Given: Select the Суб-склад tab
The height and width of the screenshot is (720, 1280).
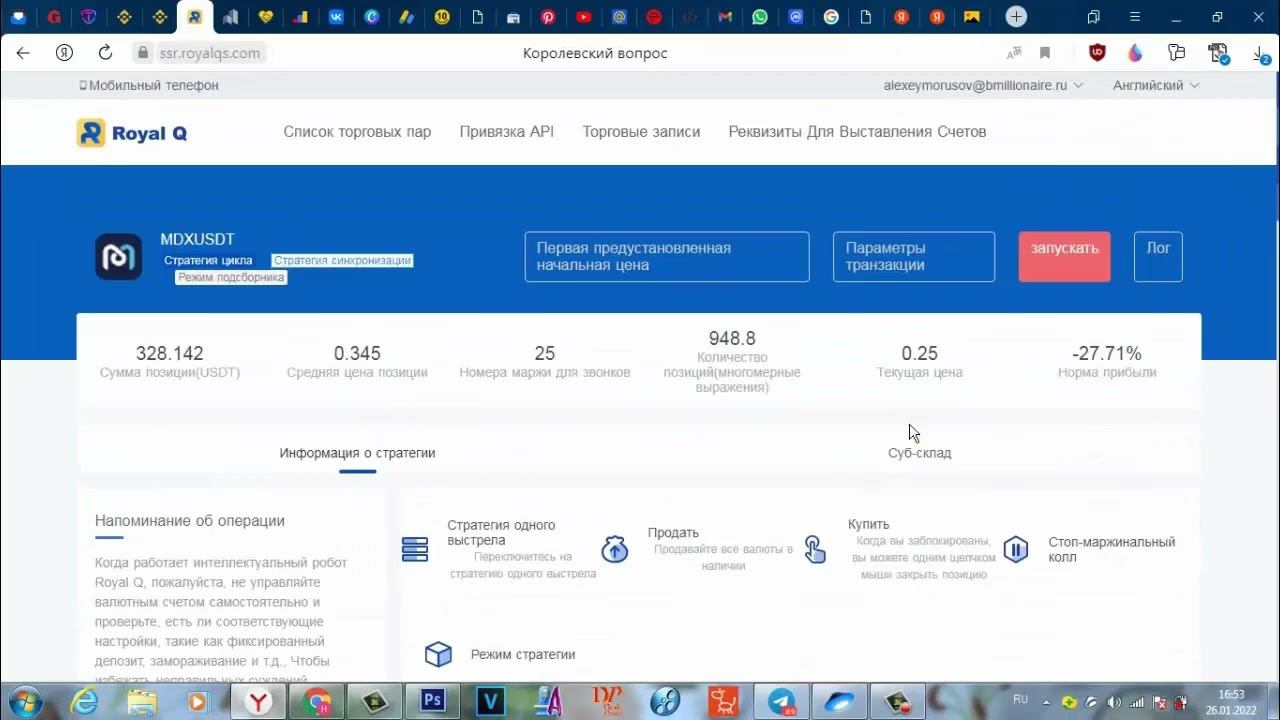Looking at the screenshot, I should pos(919,453).
